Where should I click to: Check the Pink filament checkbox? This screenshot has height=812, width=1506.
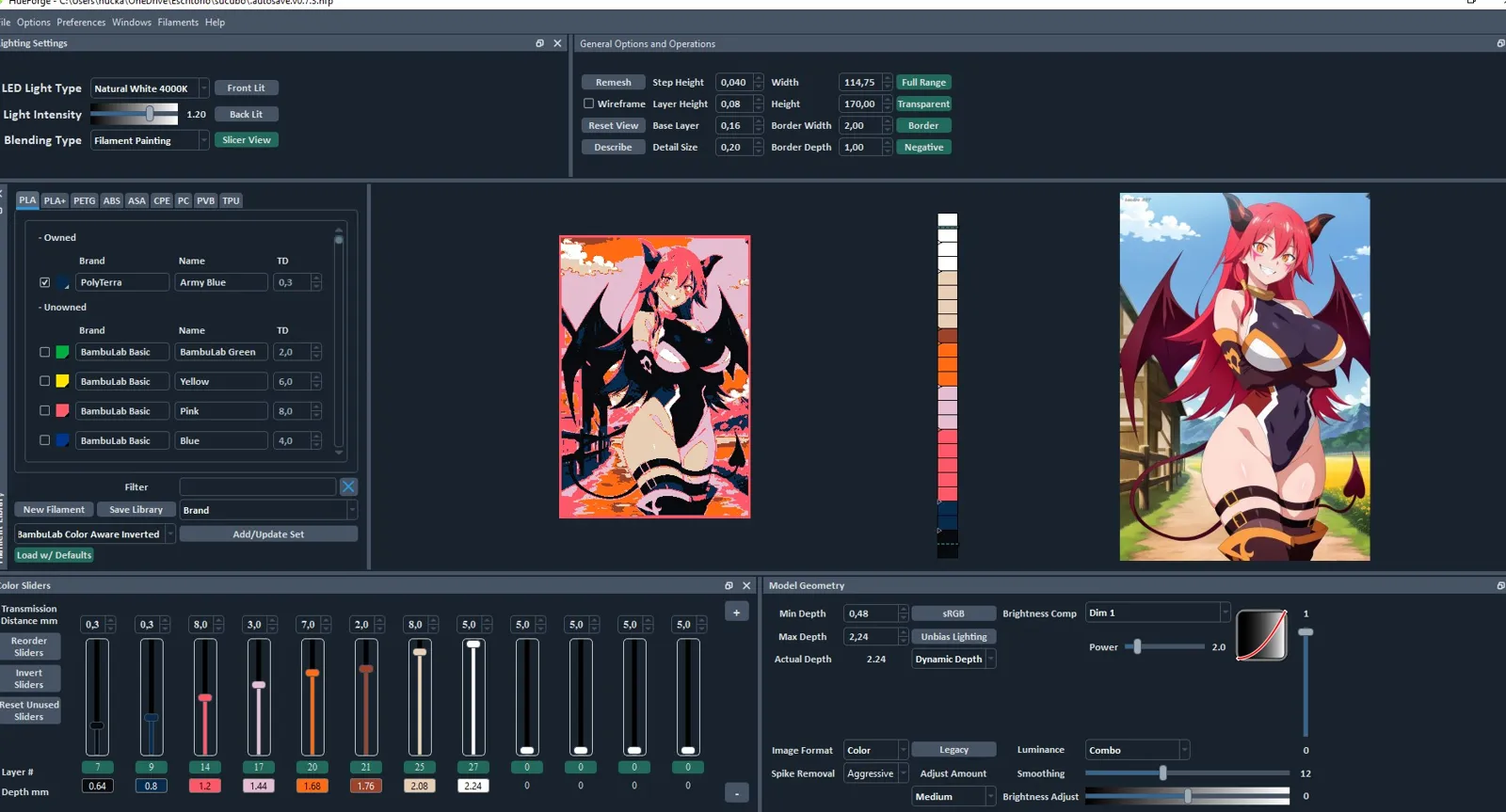(44, 410)
